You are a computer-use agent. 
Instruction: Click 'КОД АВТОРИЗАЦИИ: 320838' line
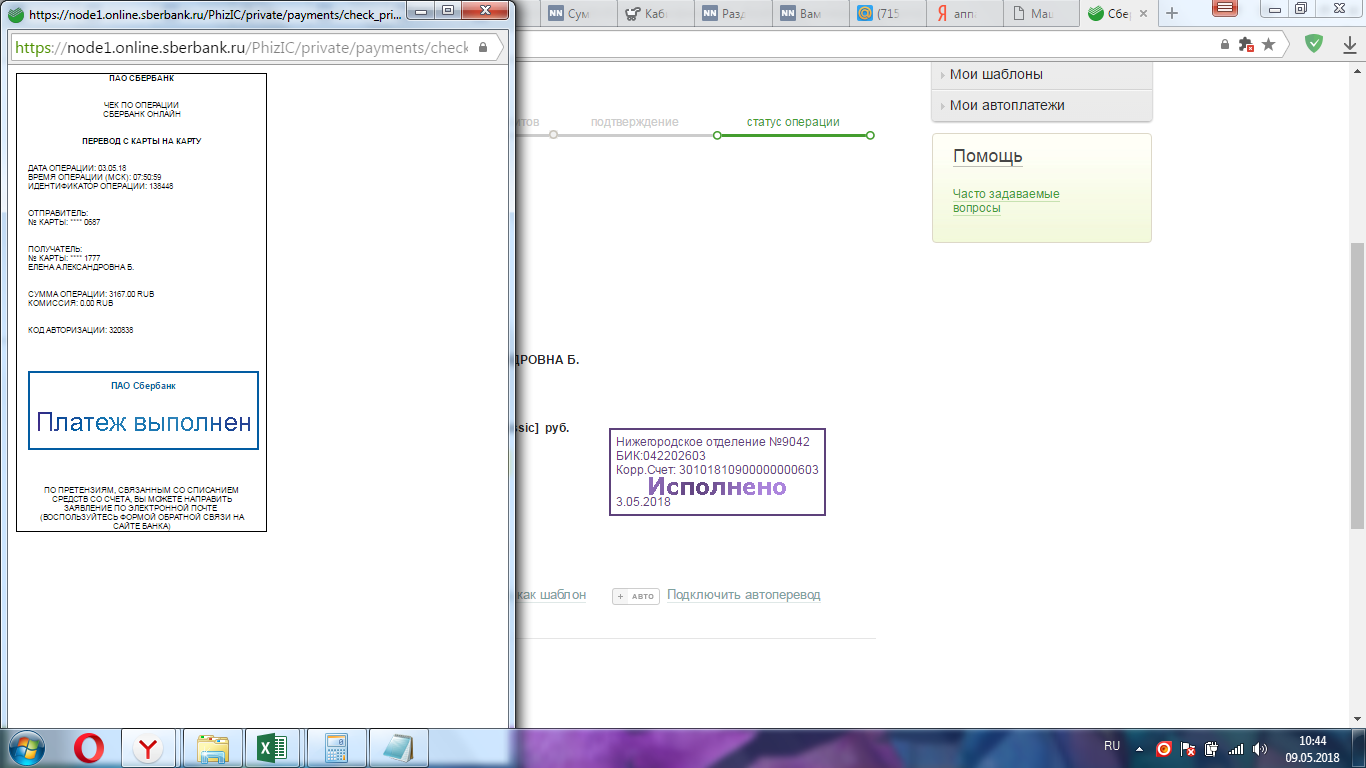(80, 330)
